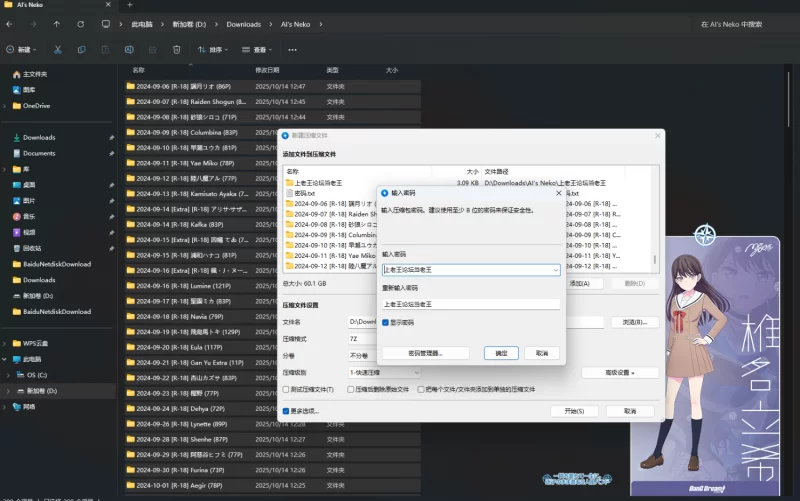Image resolution: width=800 pixels, height=501 pixels.
Task: Click the Delete trash icon in toolbar
Action: coord(177,49)
